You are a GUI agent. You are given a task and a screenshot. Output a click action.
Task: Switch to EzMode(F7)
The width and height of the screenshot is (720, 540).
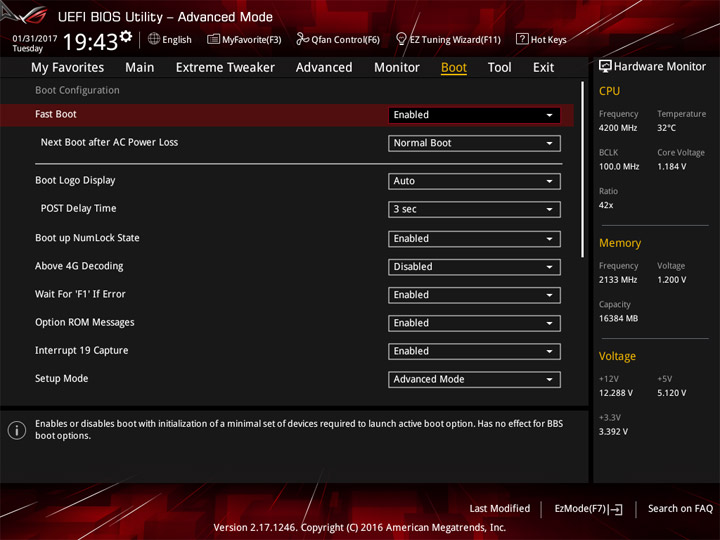(588, 509)
